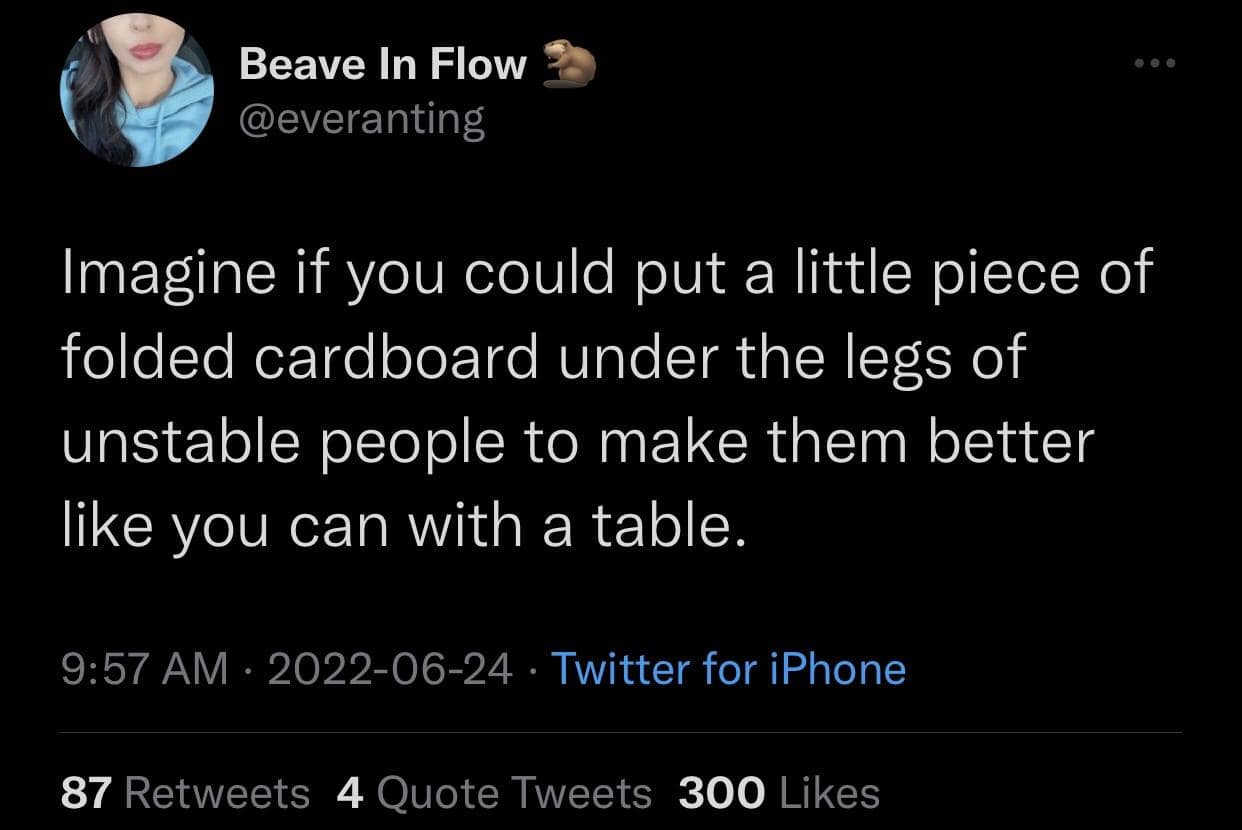Click the word Retweets after 87

click(218, 793)
